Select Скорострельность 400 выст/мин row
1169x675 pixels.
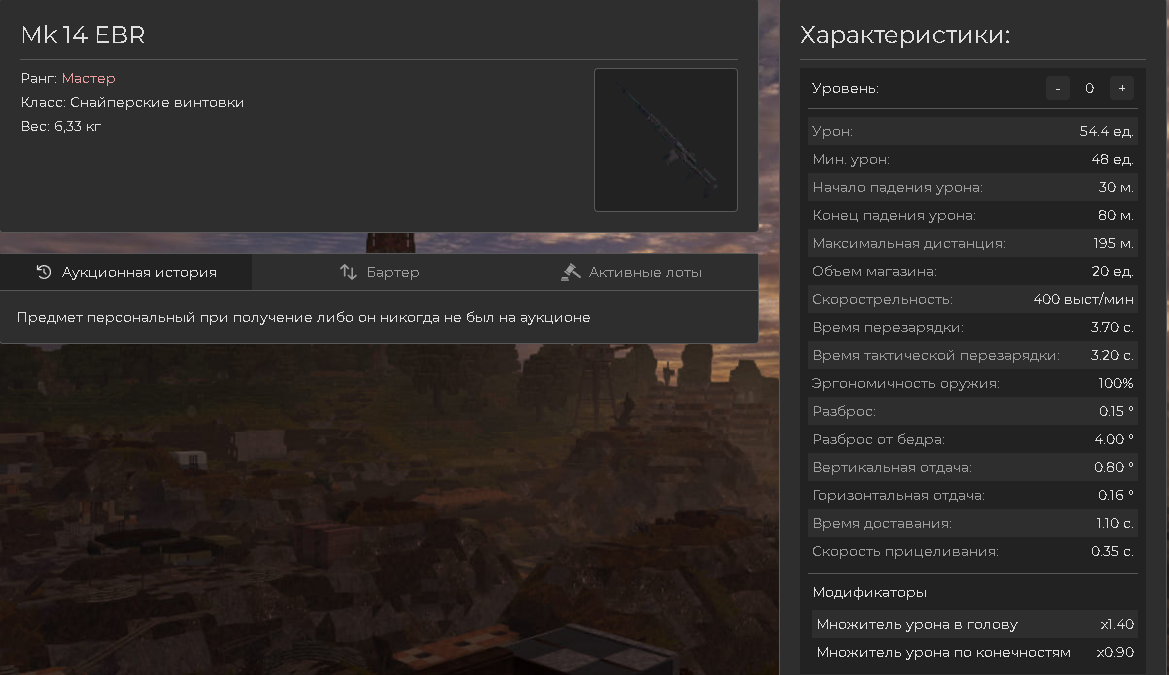click(x=972, y=299)
